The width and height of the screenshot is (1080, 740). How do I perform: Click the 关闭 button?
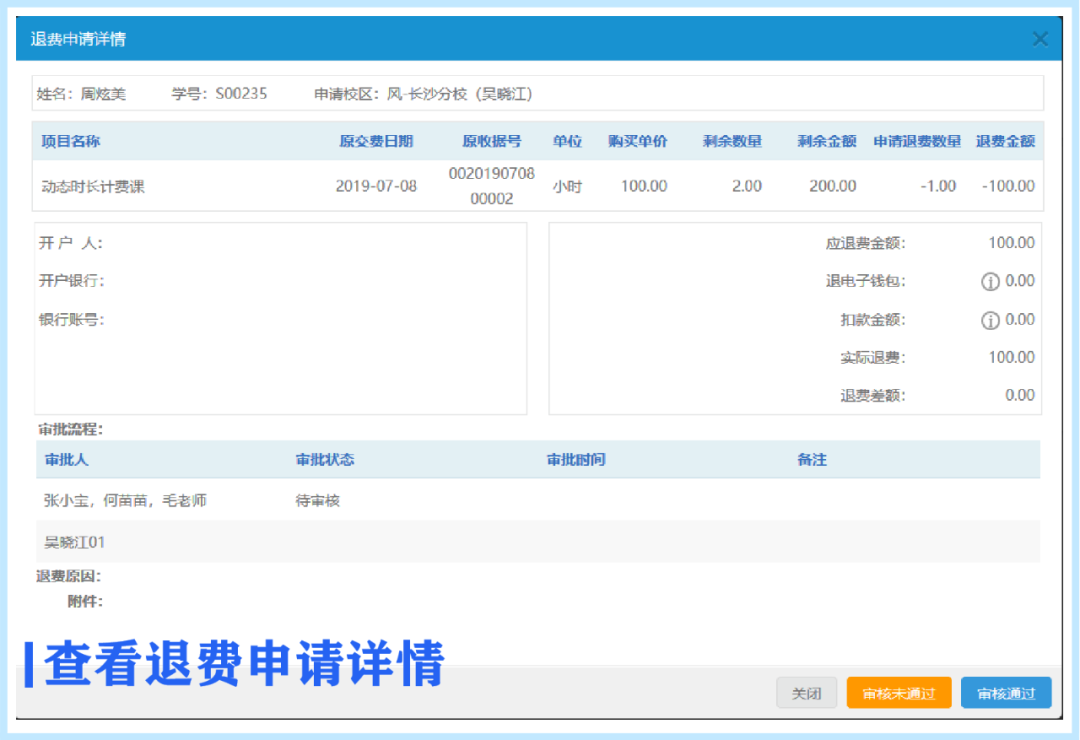(806, 693)
